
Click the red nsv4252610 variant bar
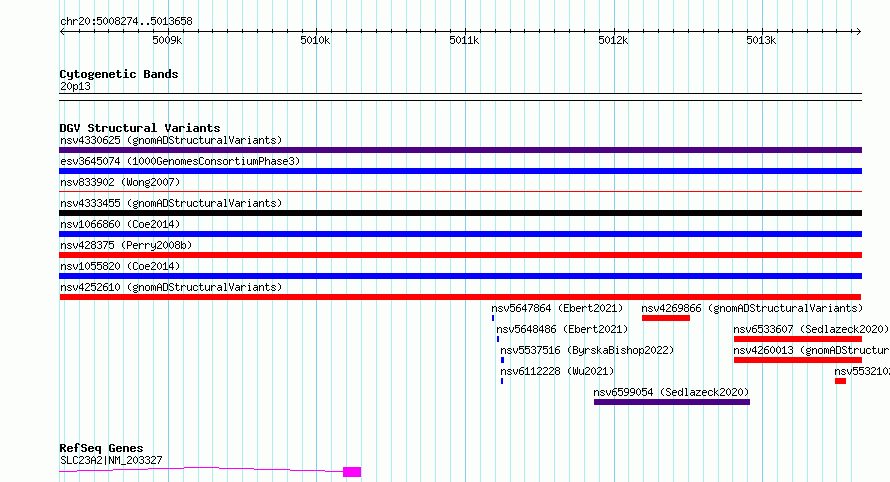click(x=460, y=297)
